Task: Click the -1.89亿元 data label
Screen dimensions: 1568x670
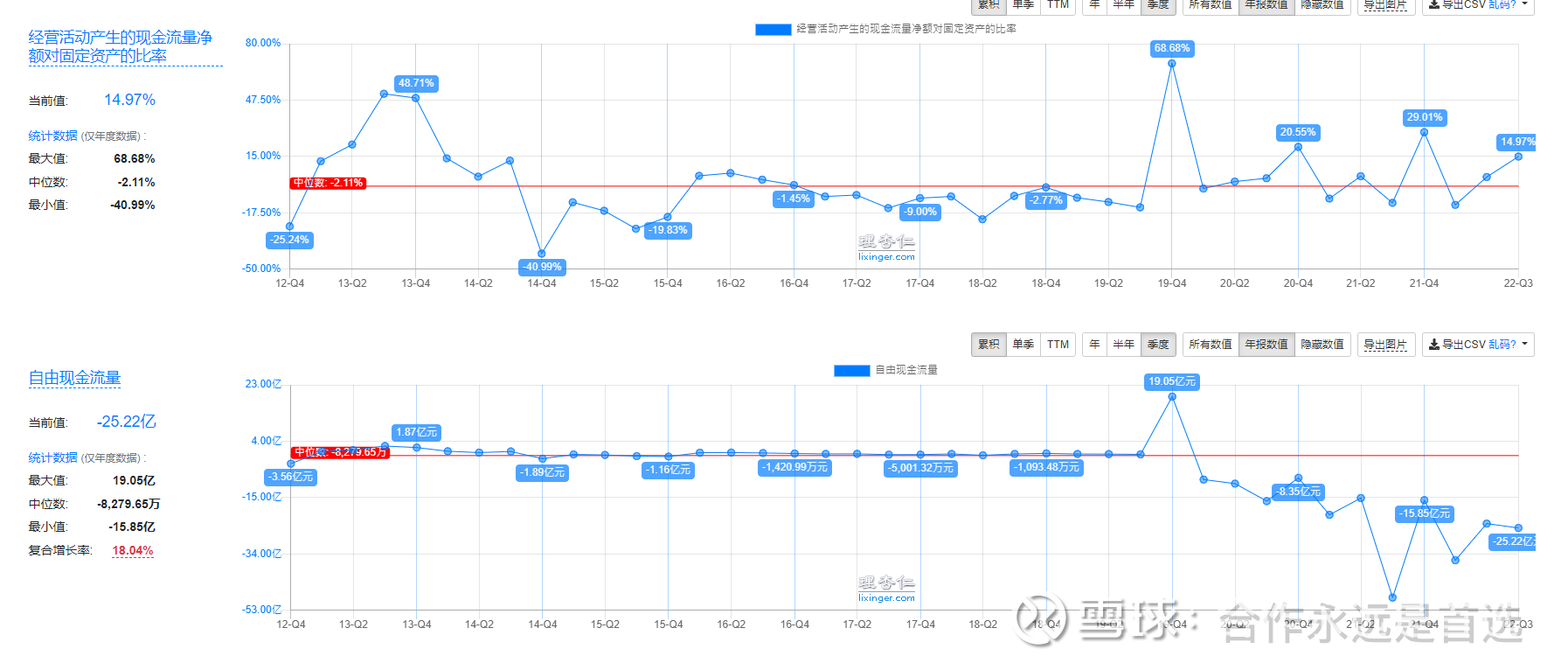Action: pos(543,472)
